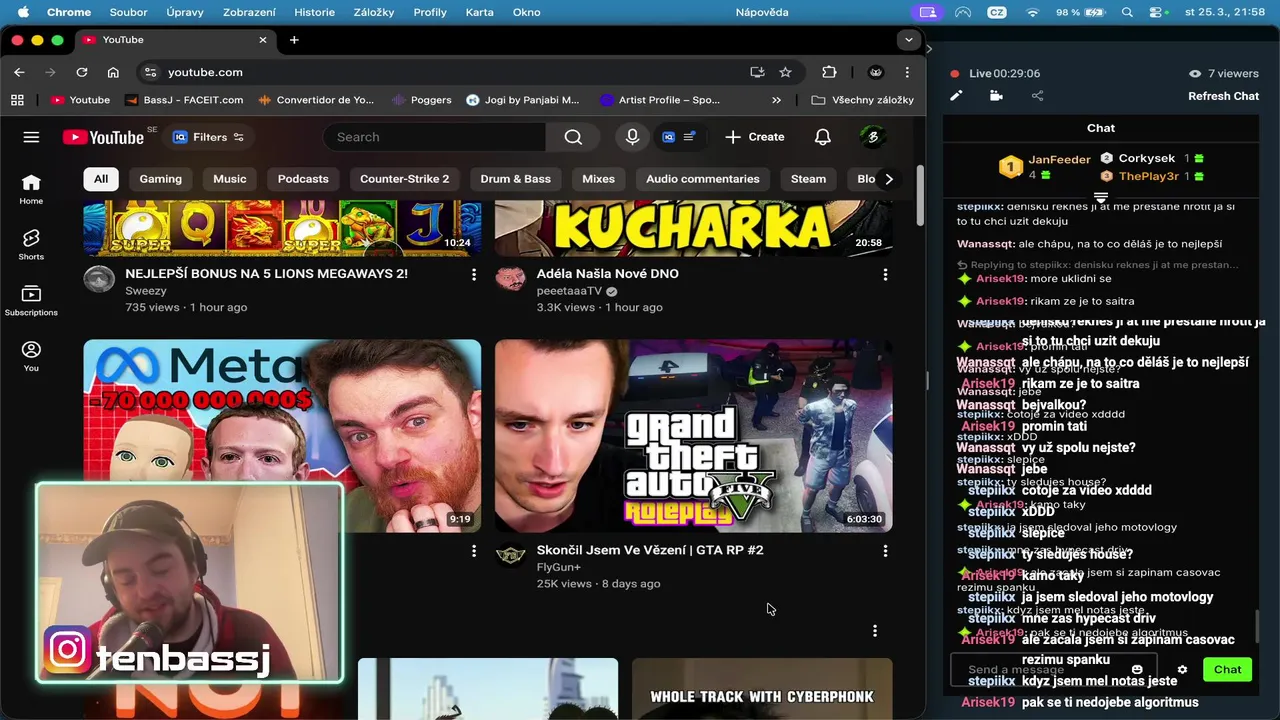
Task: Open the You section in sidebar
Action: coord(31,356)
